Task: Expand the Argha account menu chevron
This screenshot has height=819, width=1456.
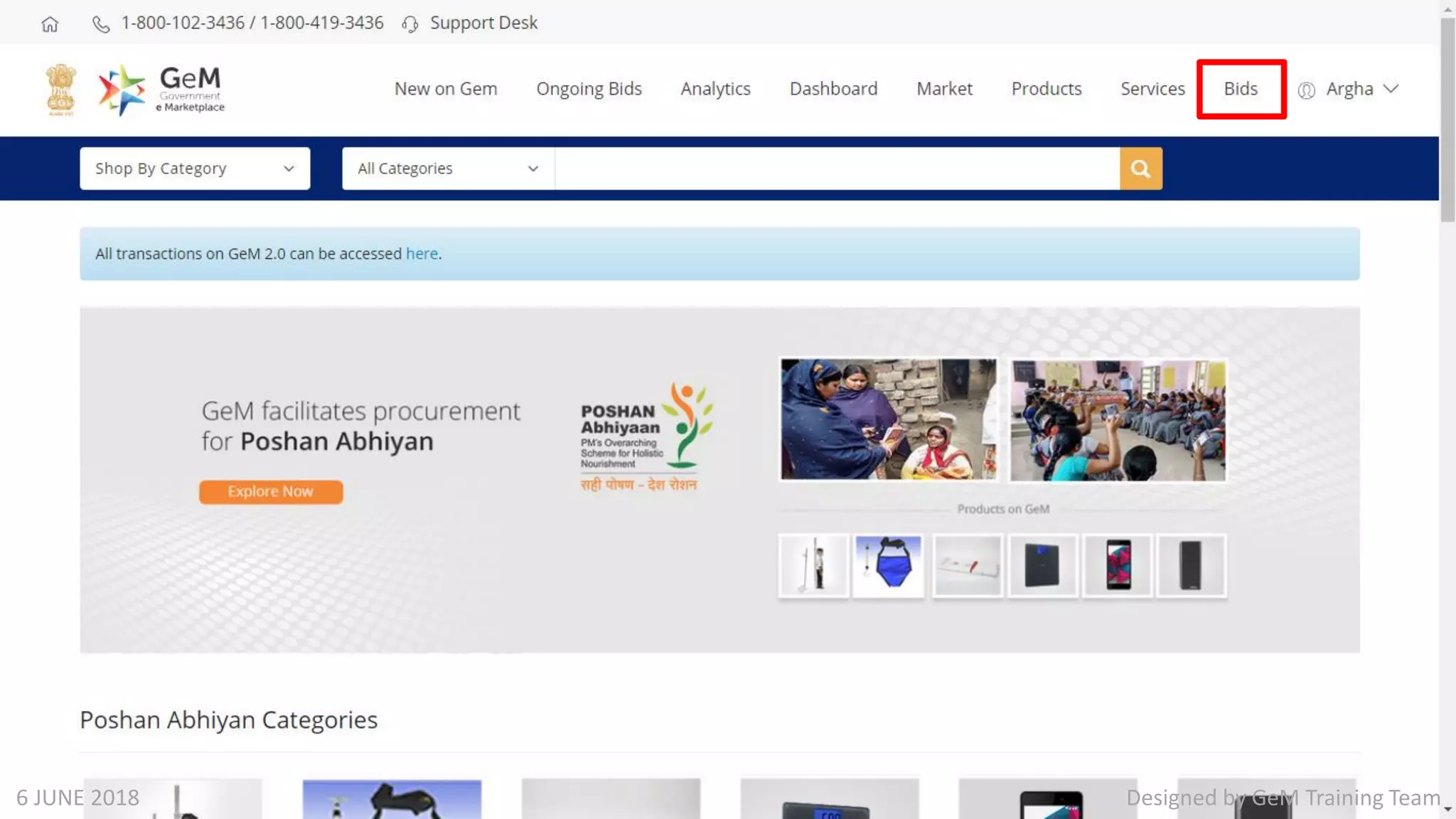Action: coord(1391,89)
